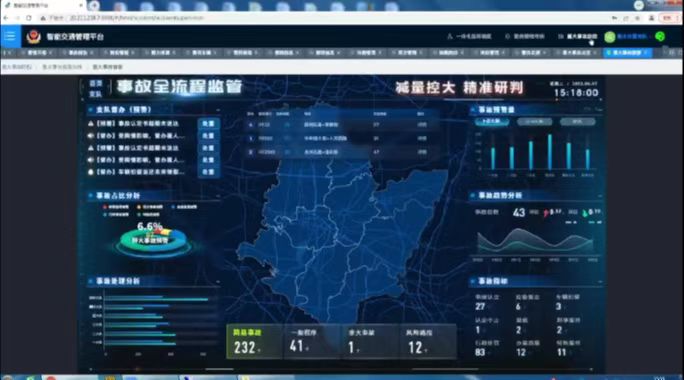The height and width of the screenshot is (380, 684).
Task: Click the bell icon on fifth alert
Action: [91, 172]
